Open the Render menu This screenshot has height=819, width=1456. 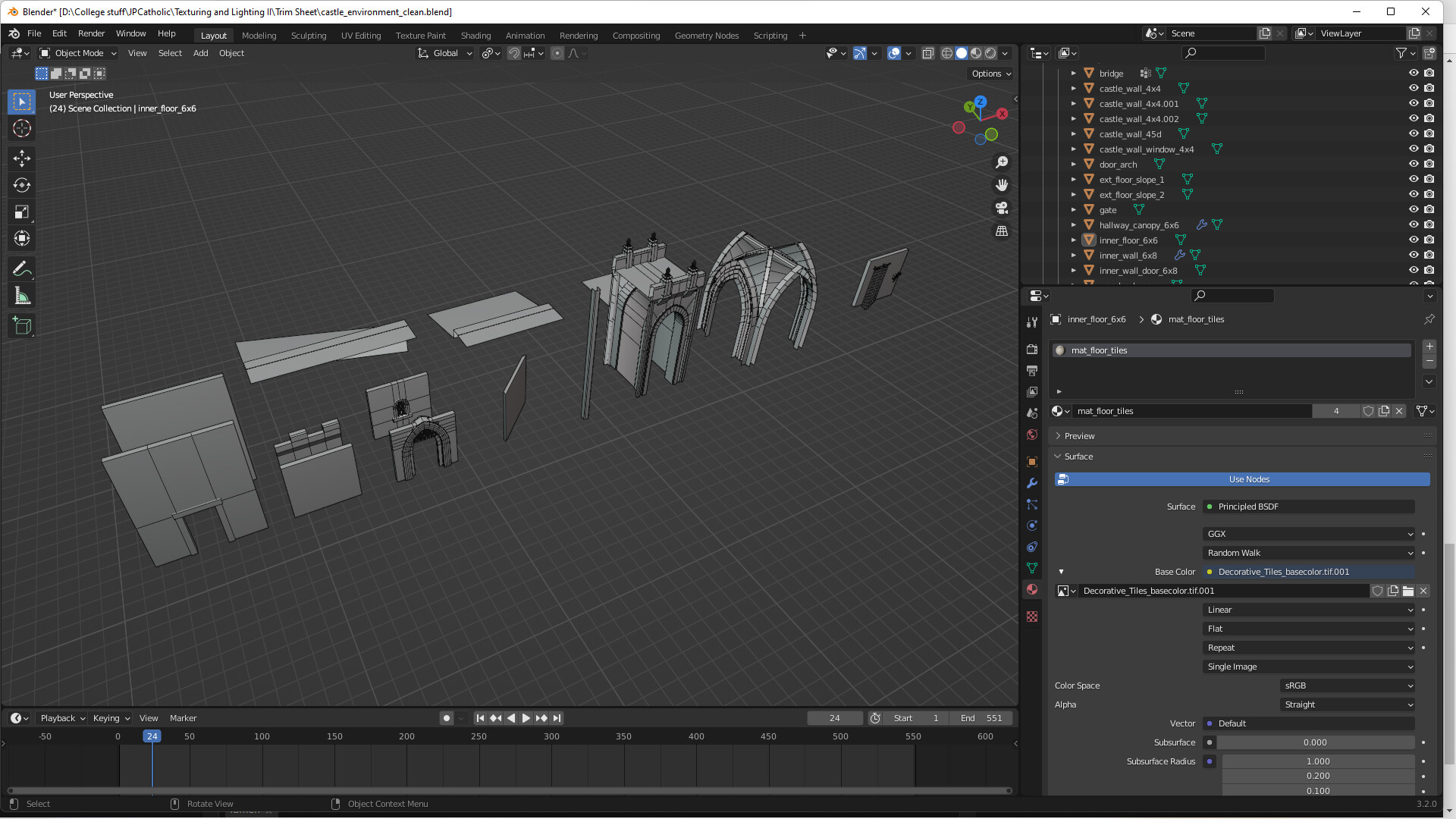[x=91, y=33]
